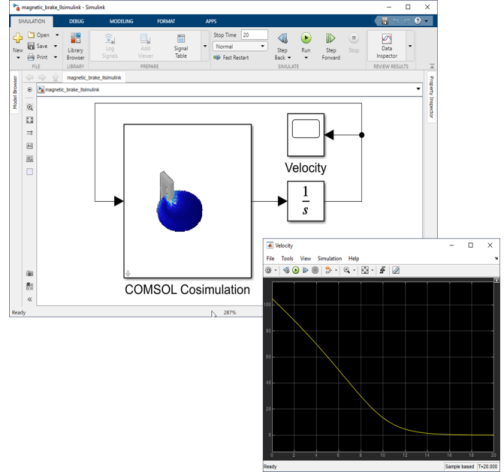Click the Open folder icon
Viewport: 504px width, 475px height.
tap(31, 35)
